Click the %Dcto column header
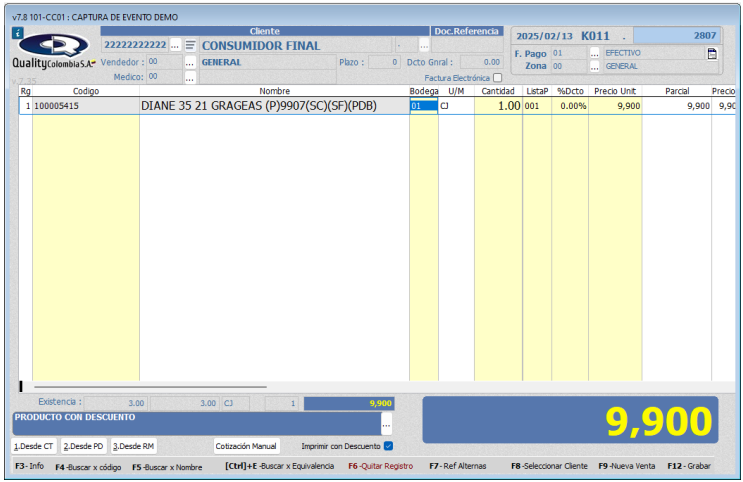 coord(570,91)
